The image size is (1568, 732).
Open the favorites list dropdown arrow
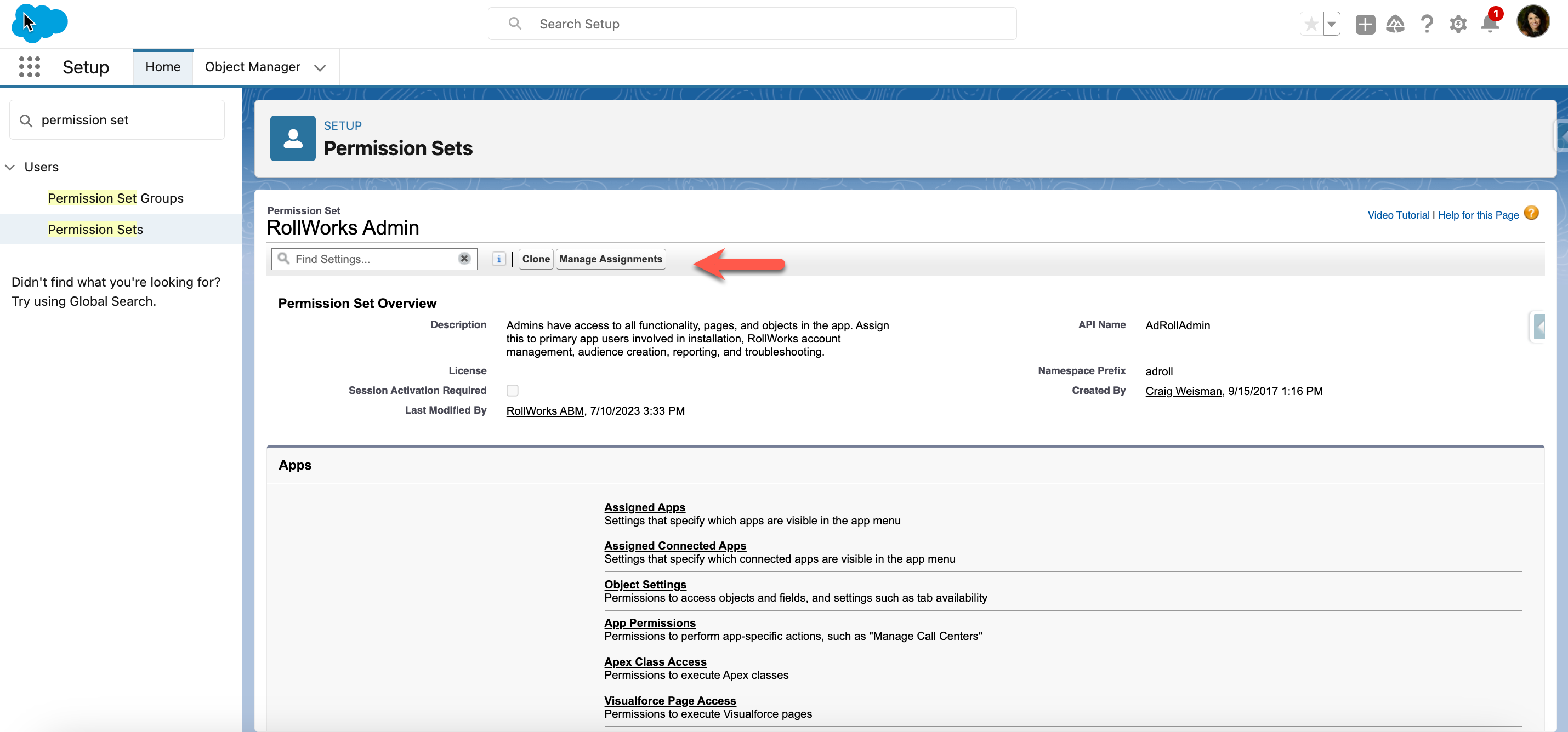pos(1331,24)
